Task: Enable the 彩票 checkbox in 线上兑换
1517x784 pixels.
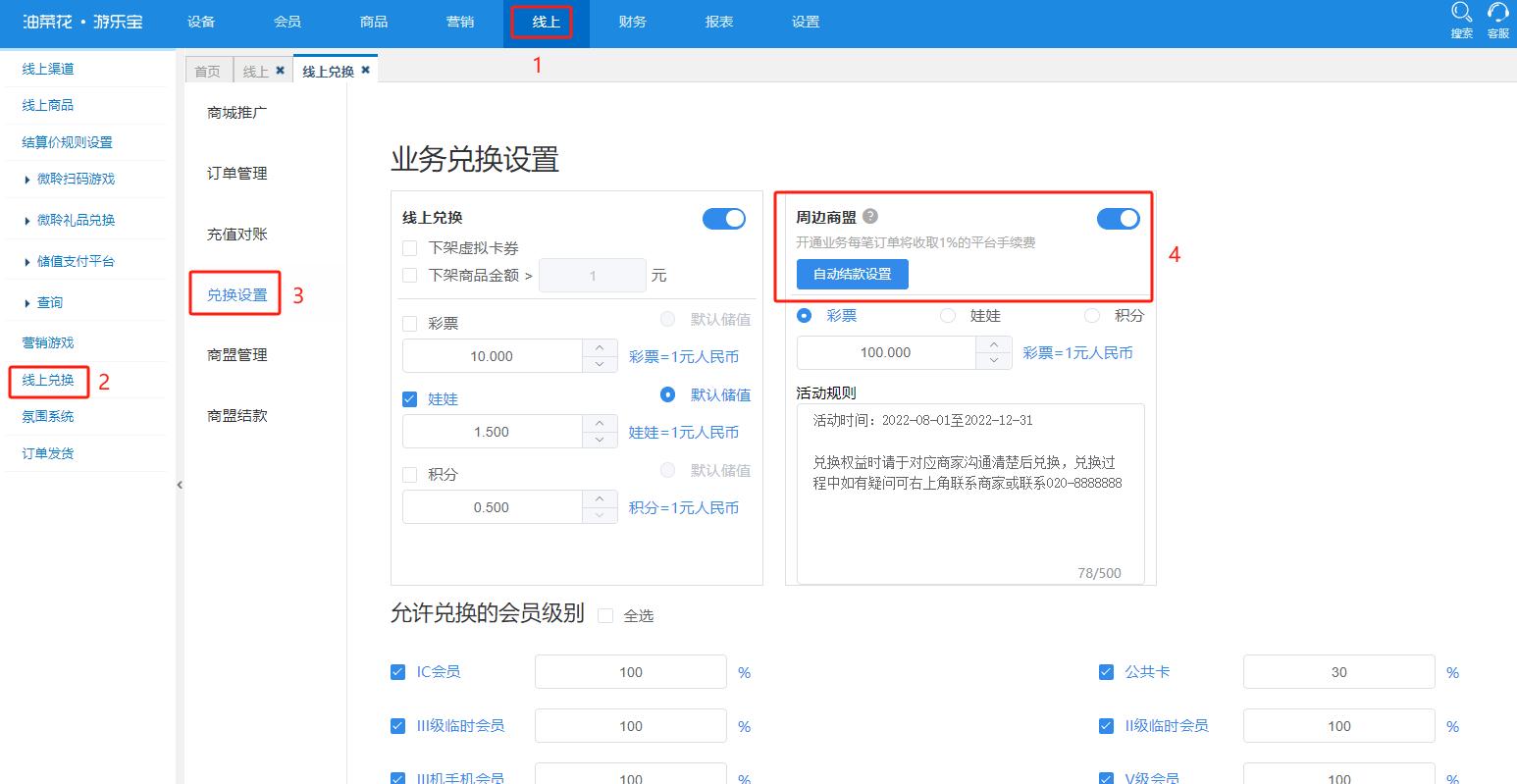Action: click(x=410, y=323)
